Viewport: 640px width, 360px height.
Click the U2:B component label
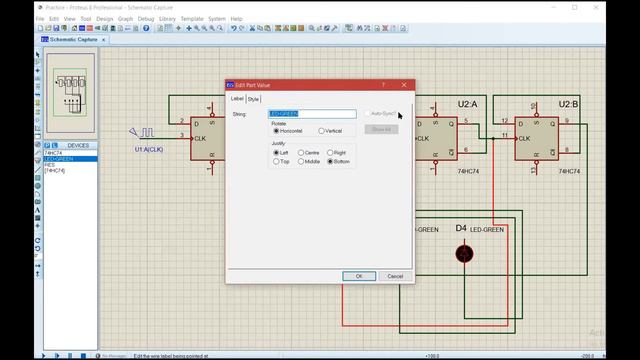point(568,104)
